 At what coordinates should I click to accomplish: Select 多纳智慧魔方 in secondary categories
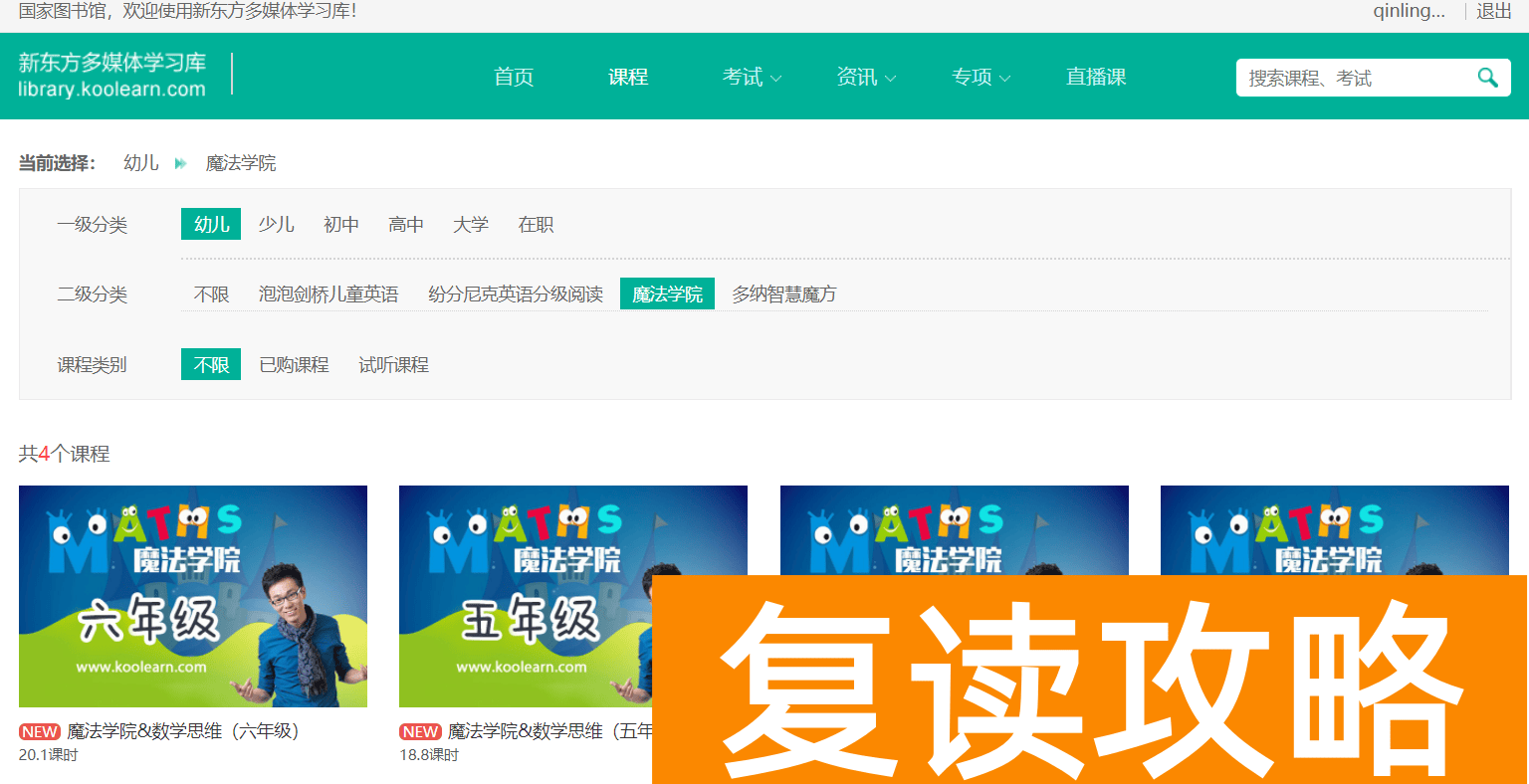pyautogui.click(x=783, y=294)
